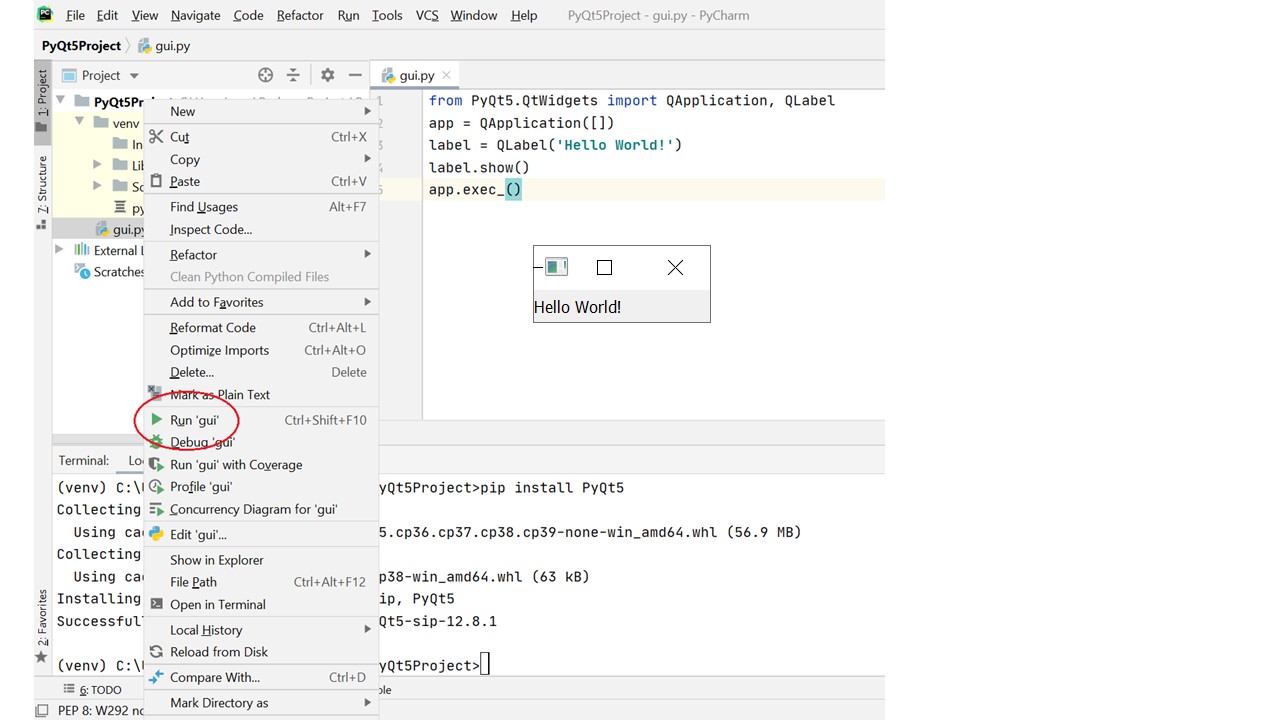This screenshot has width=1280, height=720.
Task: Click the terminal command prompt input
Action: [x=485, y=666]
